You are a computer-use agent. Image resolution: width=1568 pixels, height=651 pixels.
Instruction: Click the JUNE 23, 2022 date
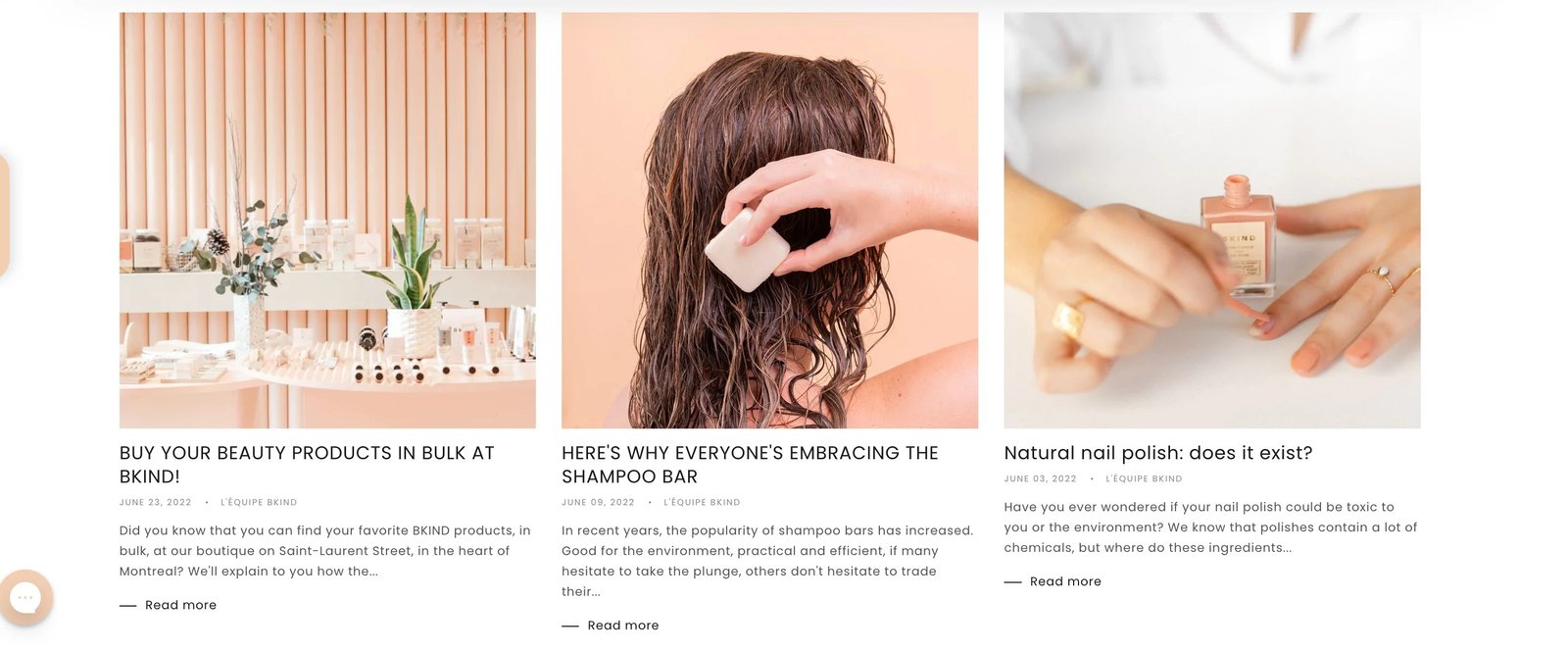pos(156,502)
